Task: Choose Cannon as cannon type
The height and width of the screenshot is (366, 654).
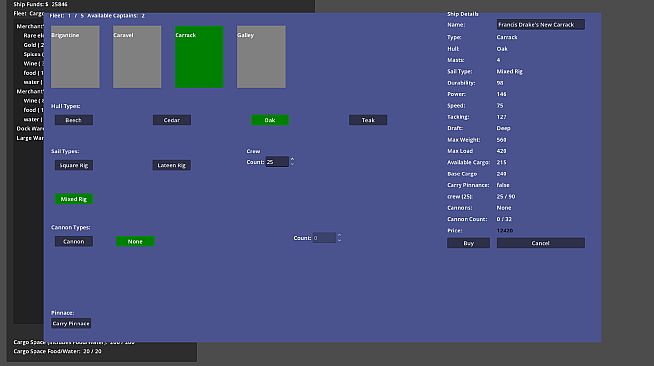Action: [x=74, y=241]
